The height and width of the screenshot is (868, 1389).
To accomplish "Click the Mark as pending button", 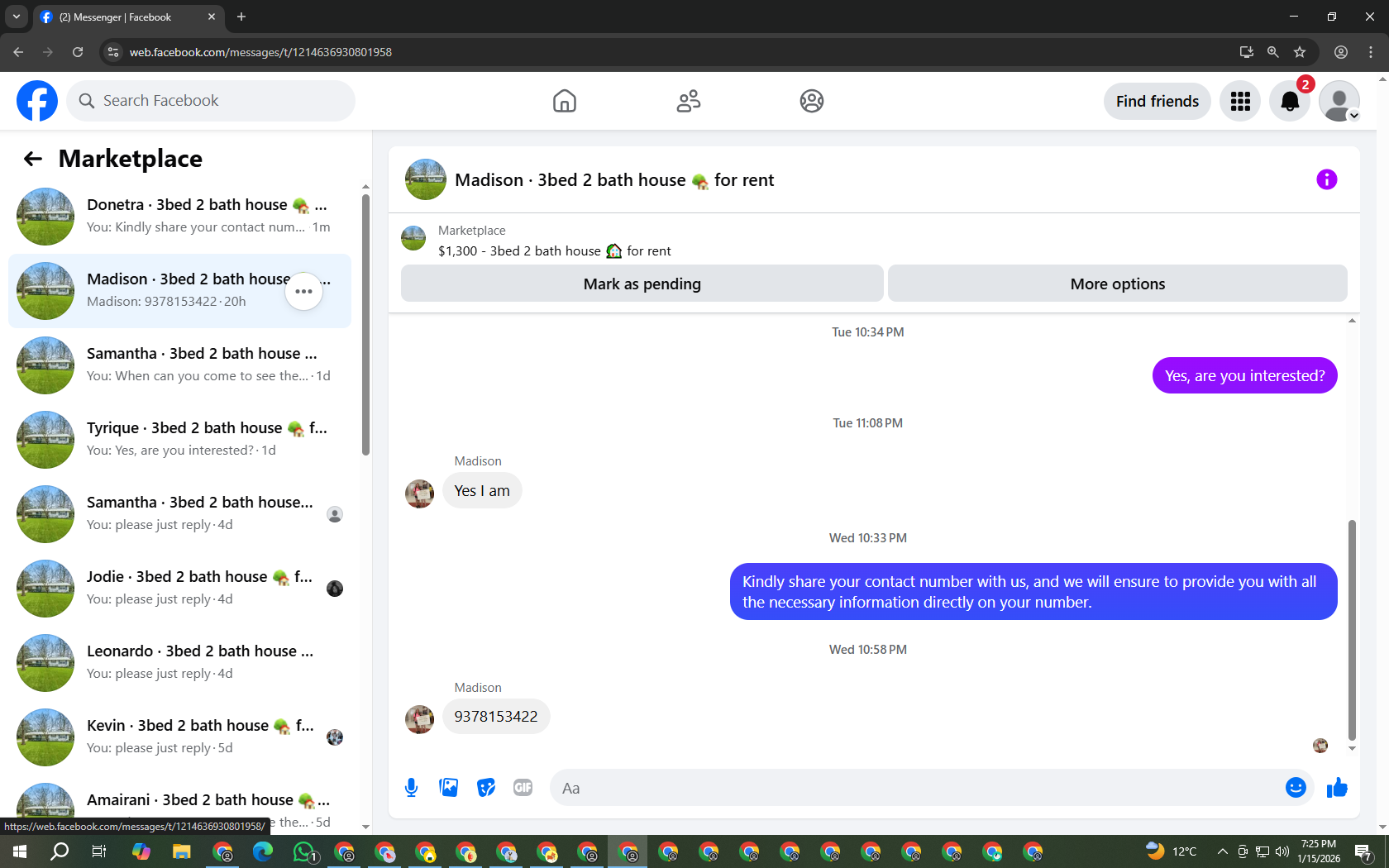I will [x=642, y=284].
